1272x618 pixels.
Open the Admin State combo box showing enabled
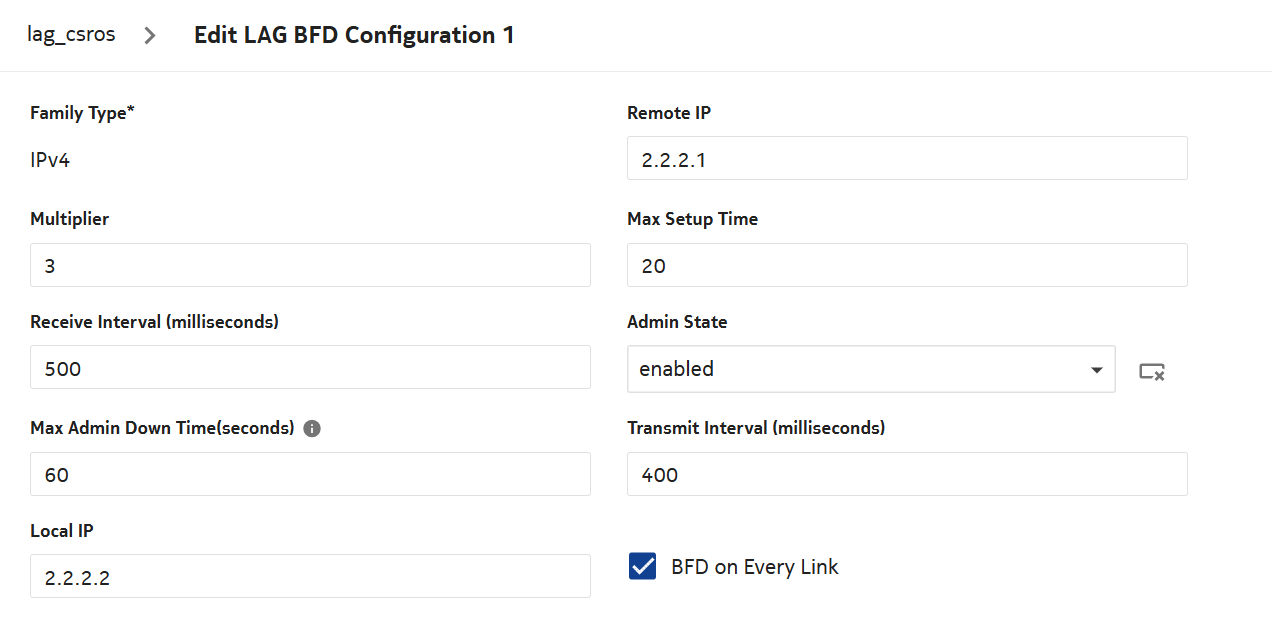[860, 369]
